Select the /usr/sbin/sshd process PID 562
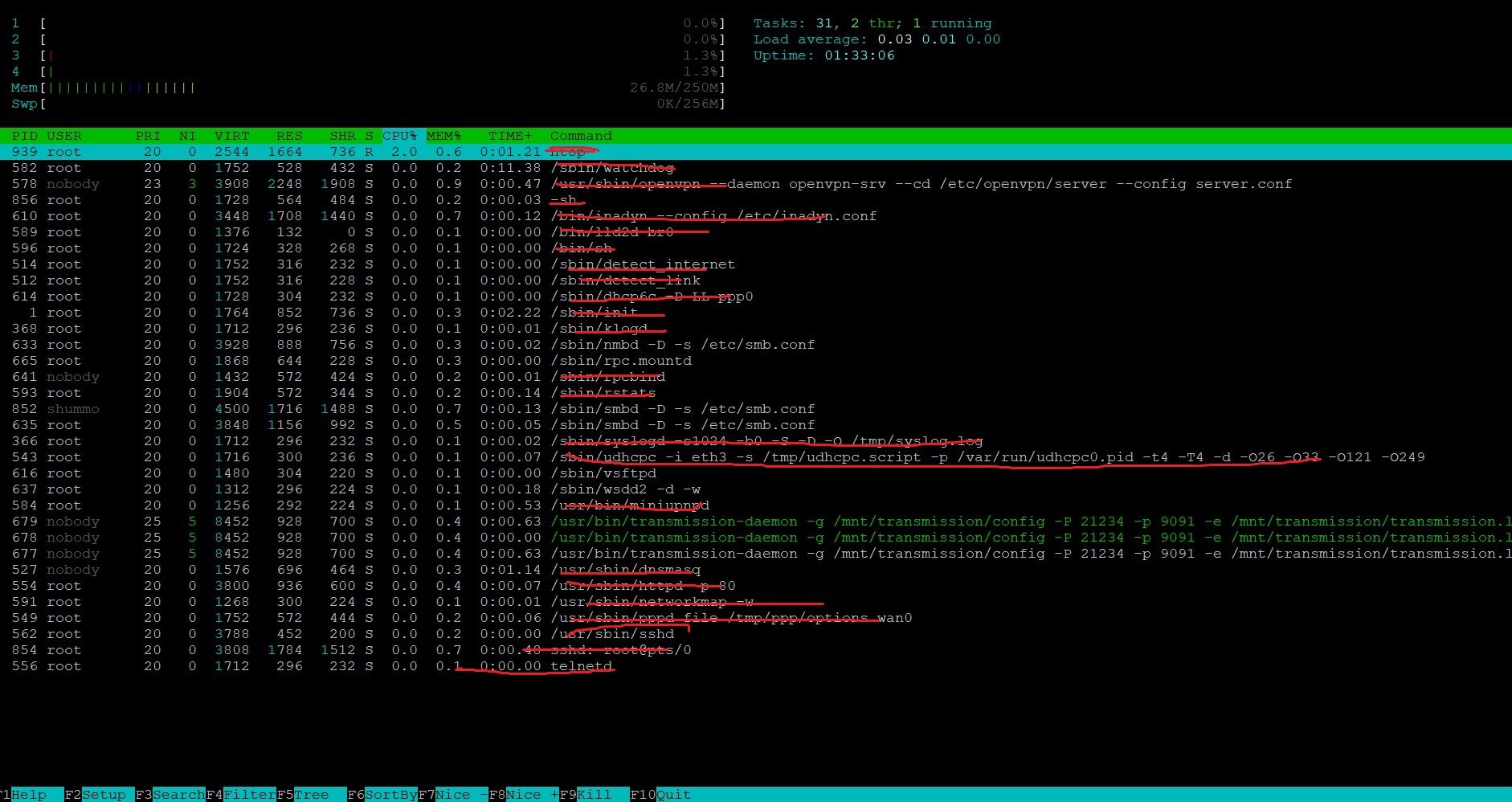Screen dimensions: 1512x802 pos(756,634)
